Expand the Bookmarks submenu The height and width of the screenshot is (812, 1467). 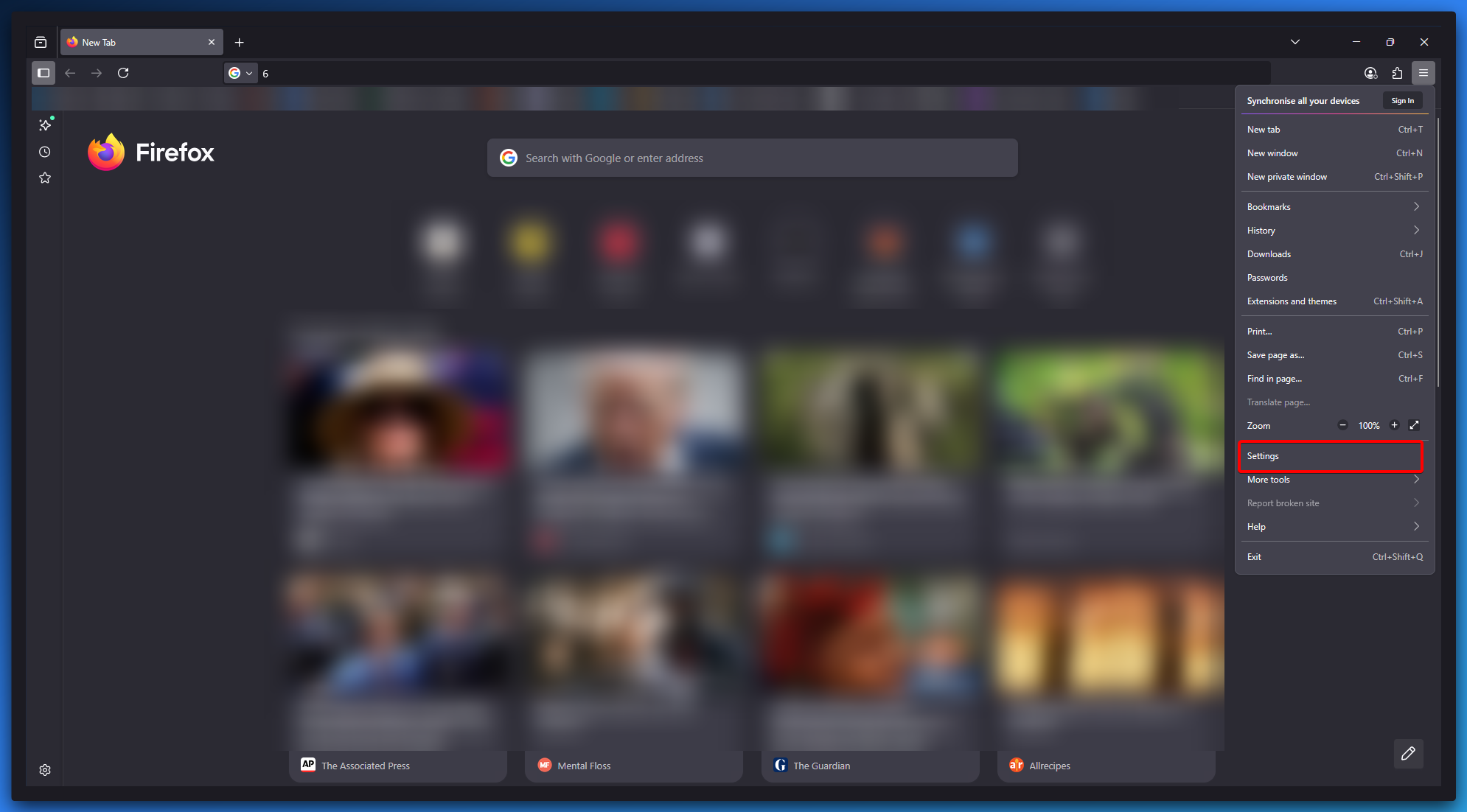coord(1334,207)
